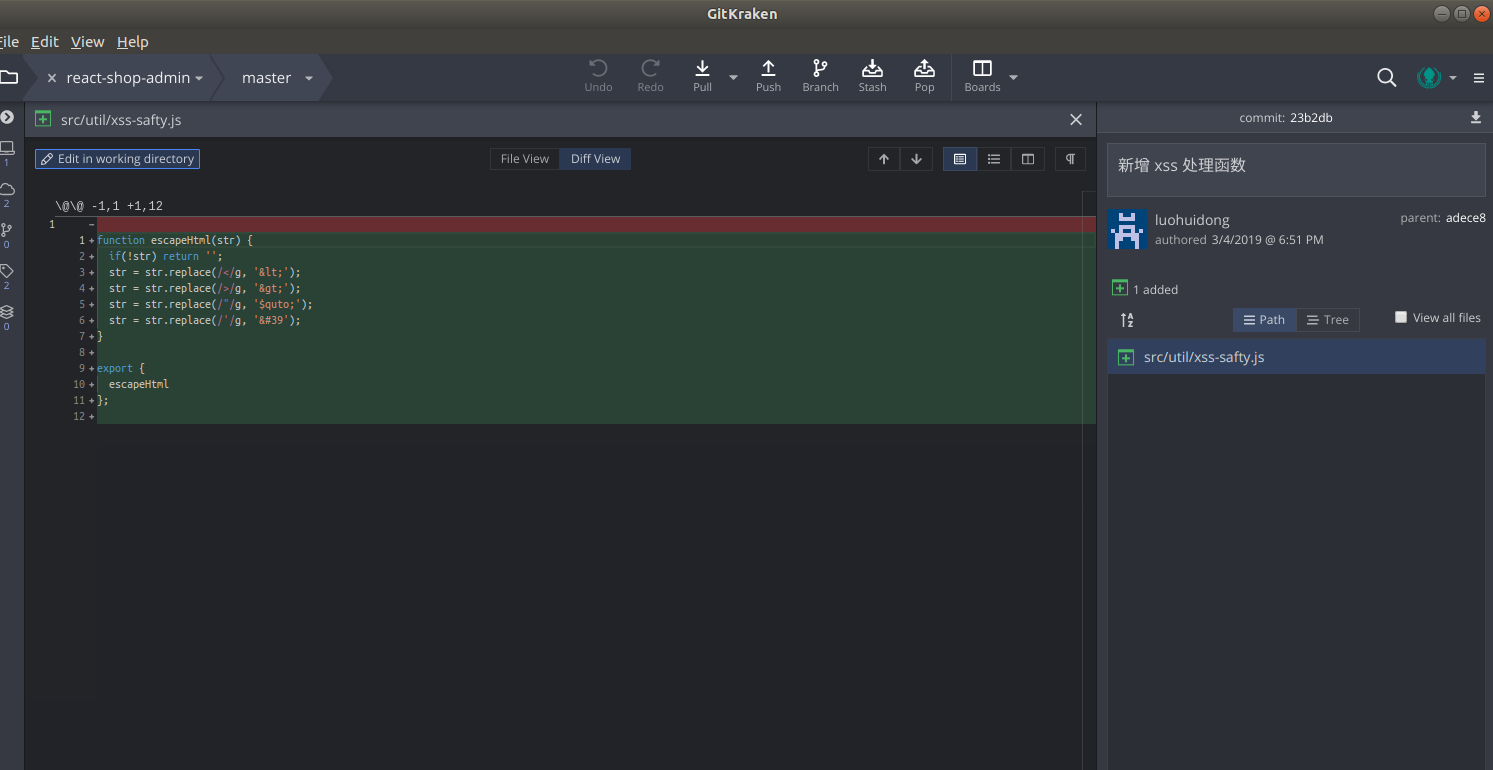Screen dimensions: 1493x770
Task: Click the Redo toolbar icon
Action: coord(650,68)
